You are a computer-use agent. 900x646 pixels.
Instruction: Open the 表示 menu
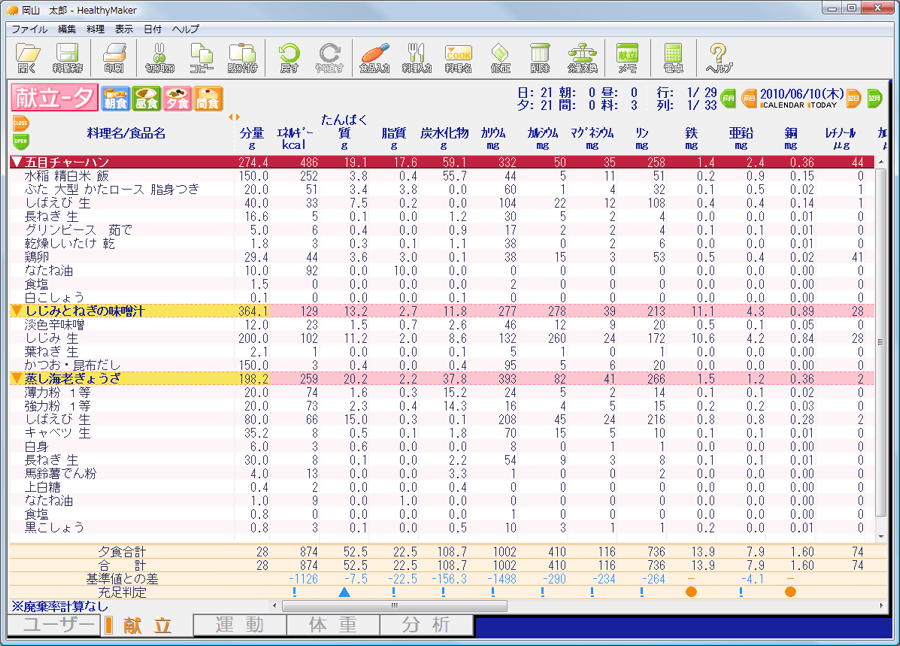(123, 29)
